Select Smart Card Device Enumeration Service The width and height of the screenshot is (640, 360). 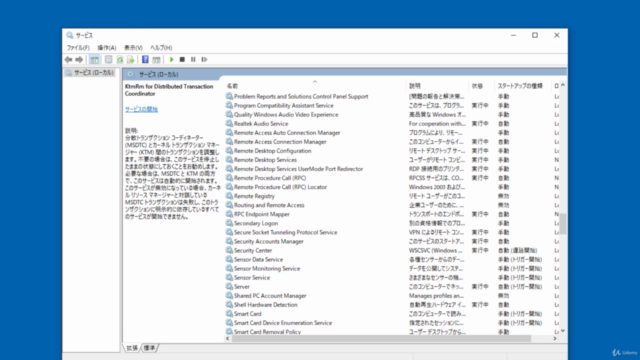point(282,322)
